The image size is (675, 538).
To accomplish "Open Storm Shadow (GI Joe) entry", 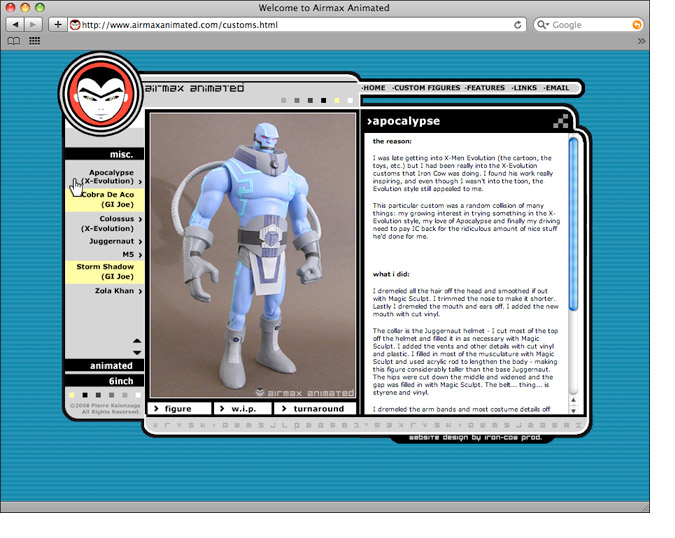I will tap(105, 272).
